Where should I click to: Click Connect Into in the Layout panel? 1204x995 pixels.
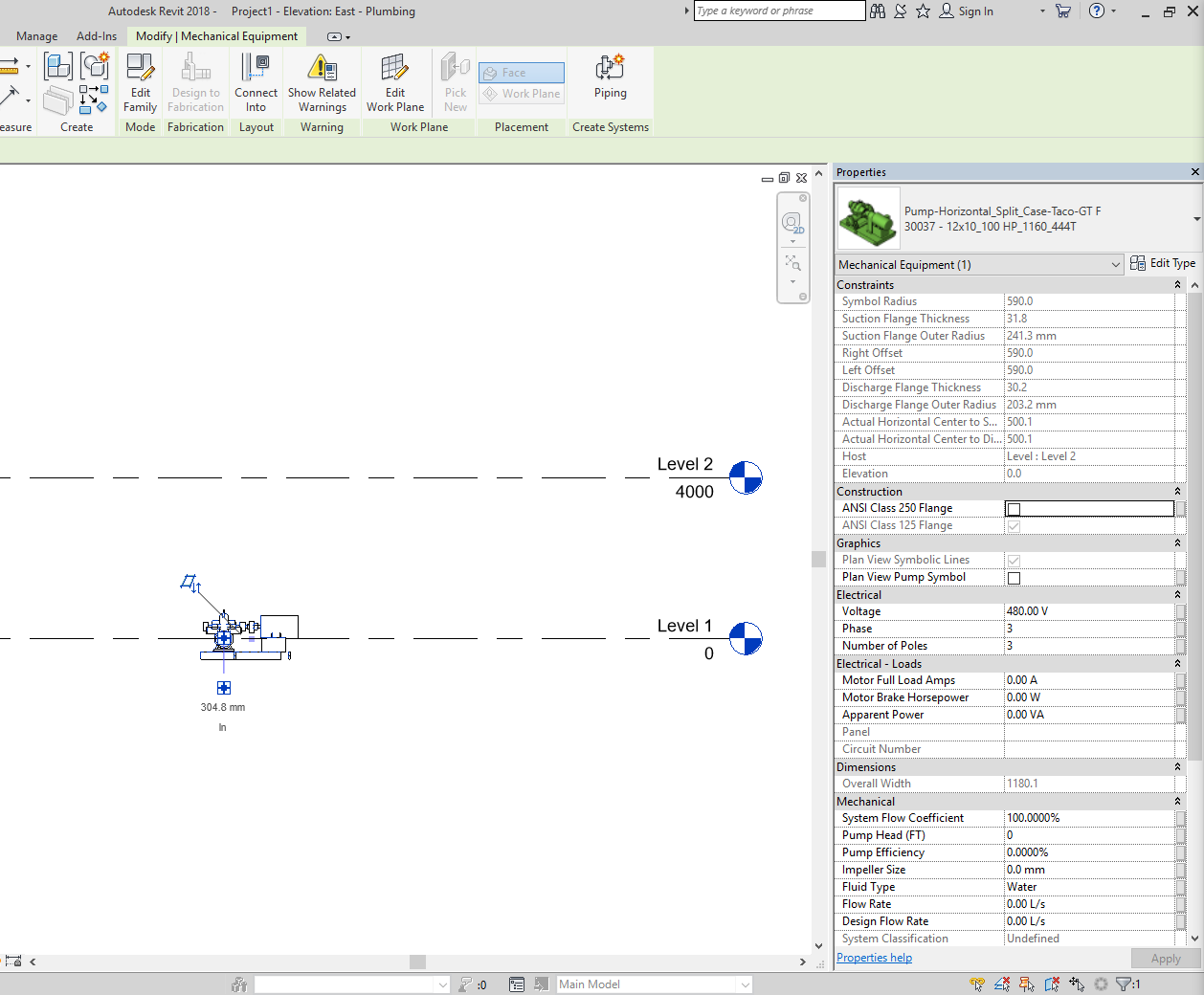point(256,82)
